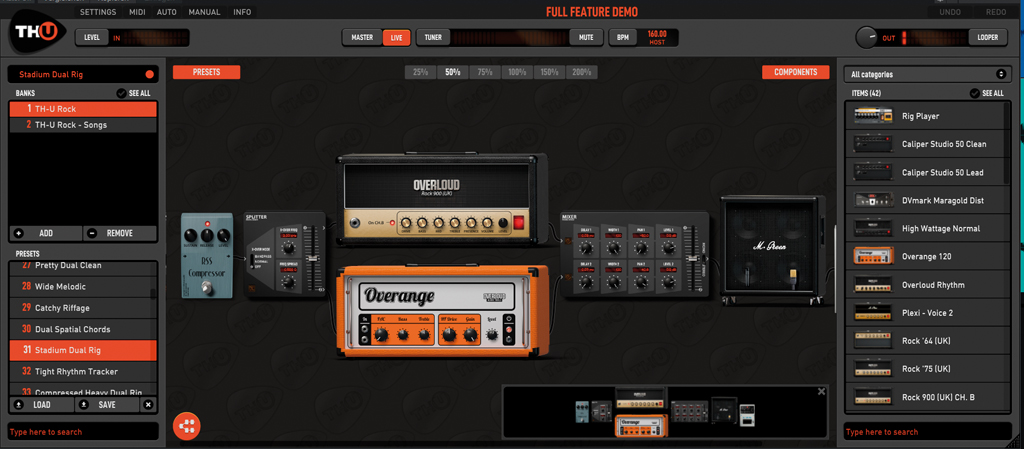Click the Load preset button
The height and width of the screenshot is (449, 1024).
coord(42,405)
